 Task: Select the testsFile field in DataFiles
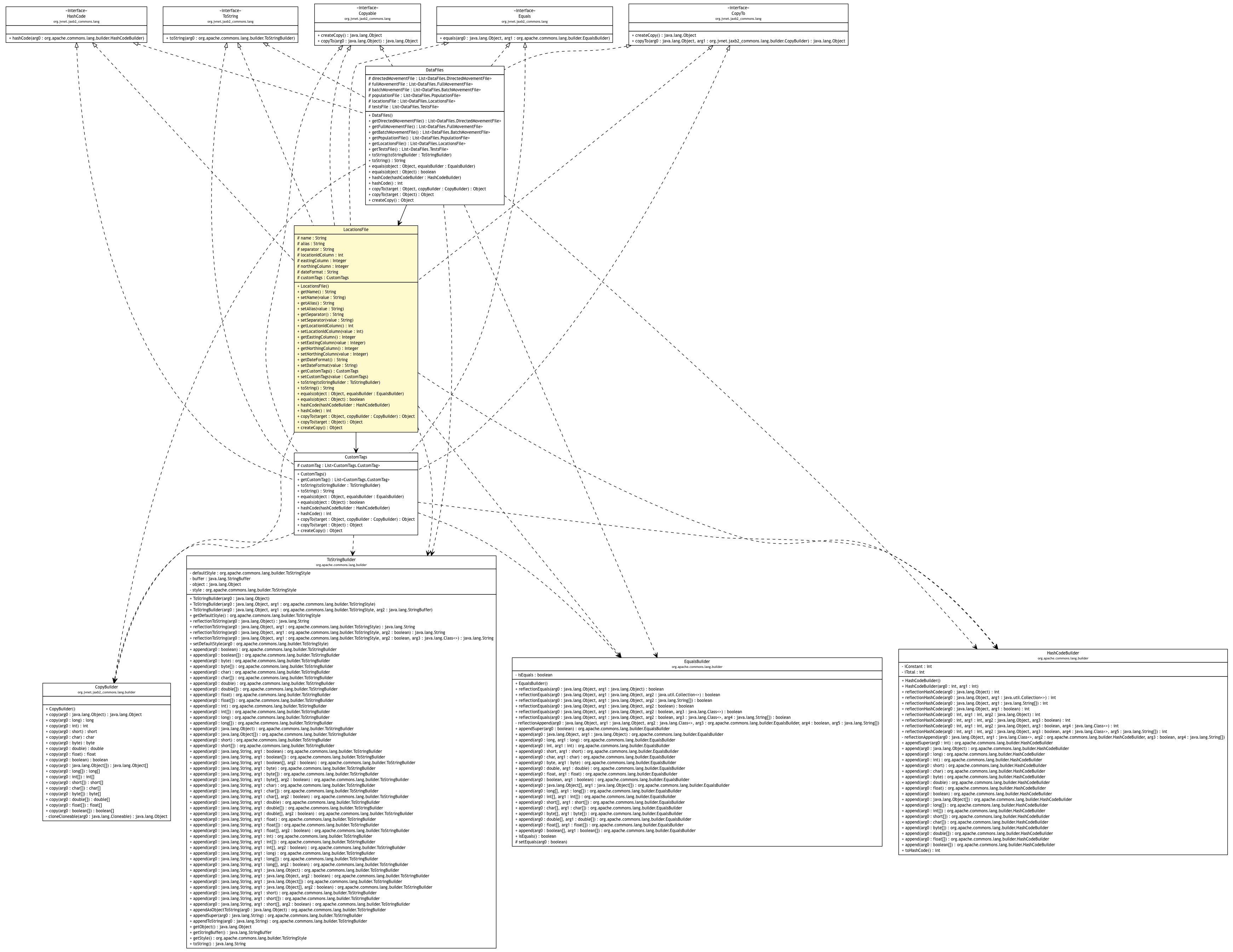coord(404,106)
